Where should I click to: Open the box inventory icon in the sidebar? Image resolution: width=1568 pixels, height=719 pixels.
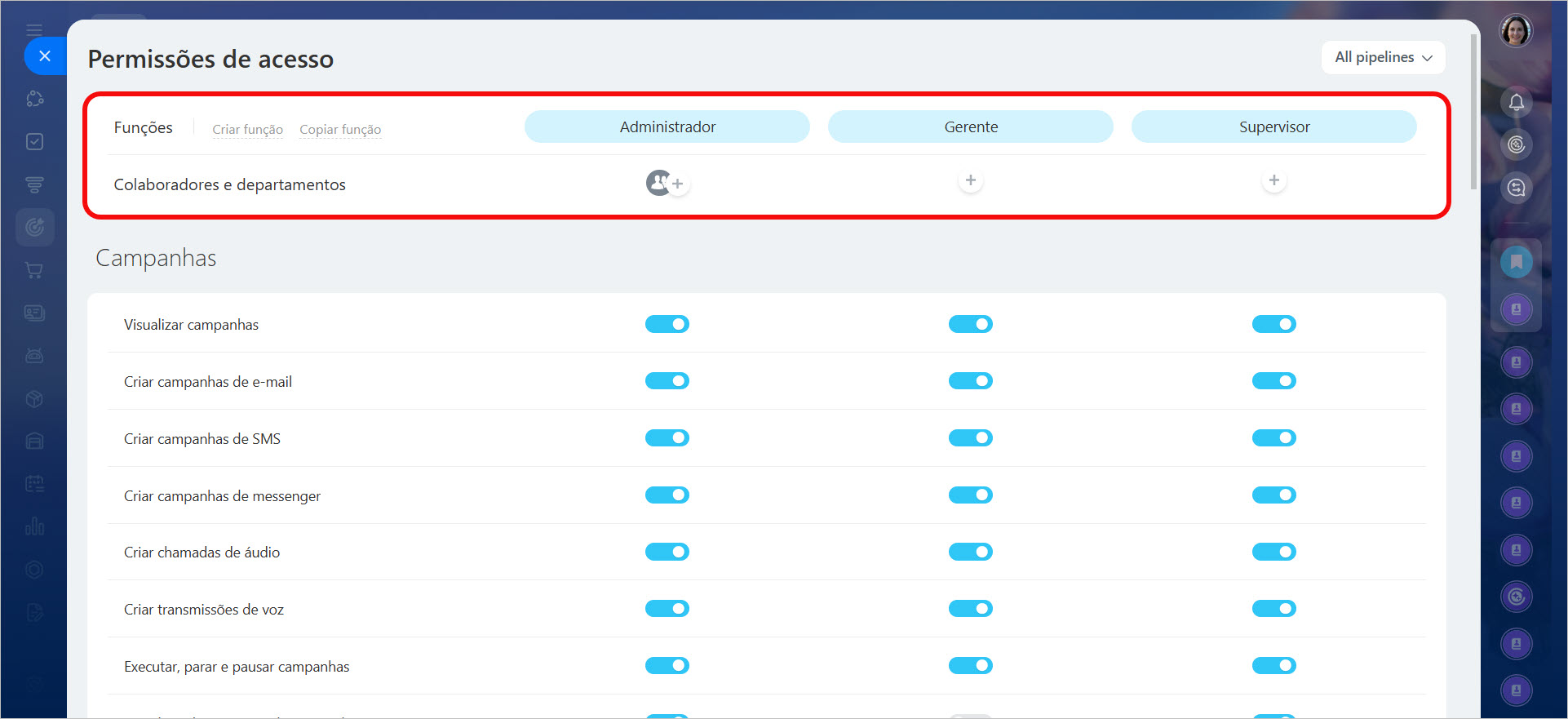tap(34, 398)
